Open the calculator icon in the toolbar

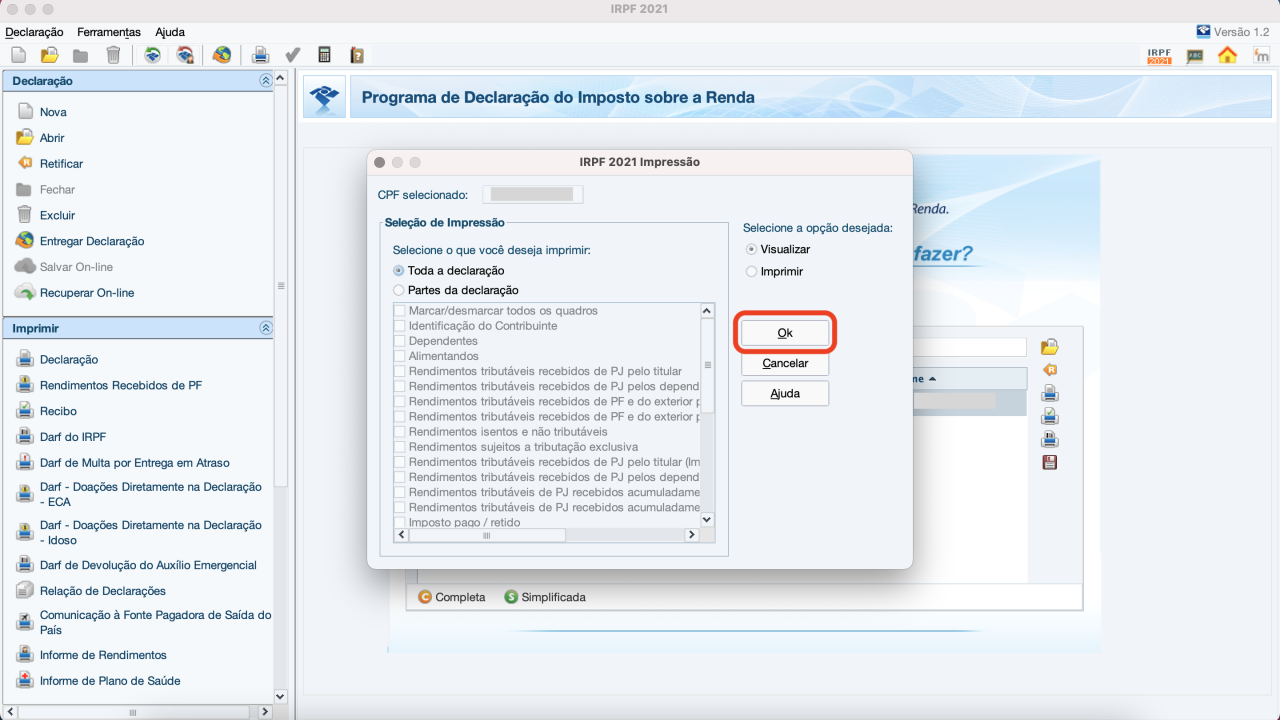pyautogui.click(x=325, y=54)
